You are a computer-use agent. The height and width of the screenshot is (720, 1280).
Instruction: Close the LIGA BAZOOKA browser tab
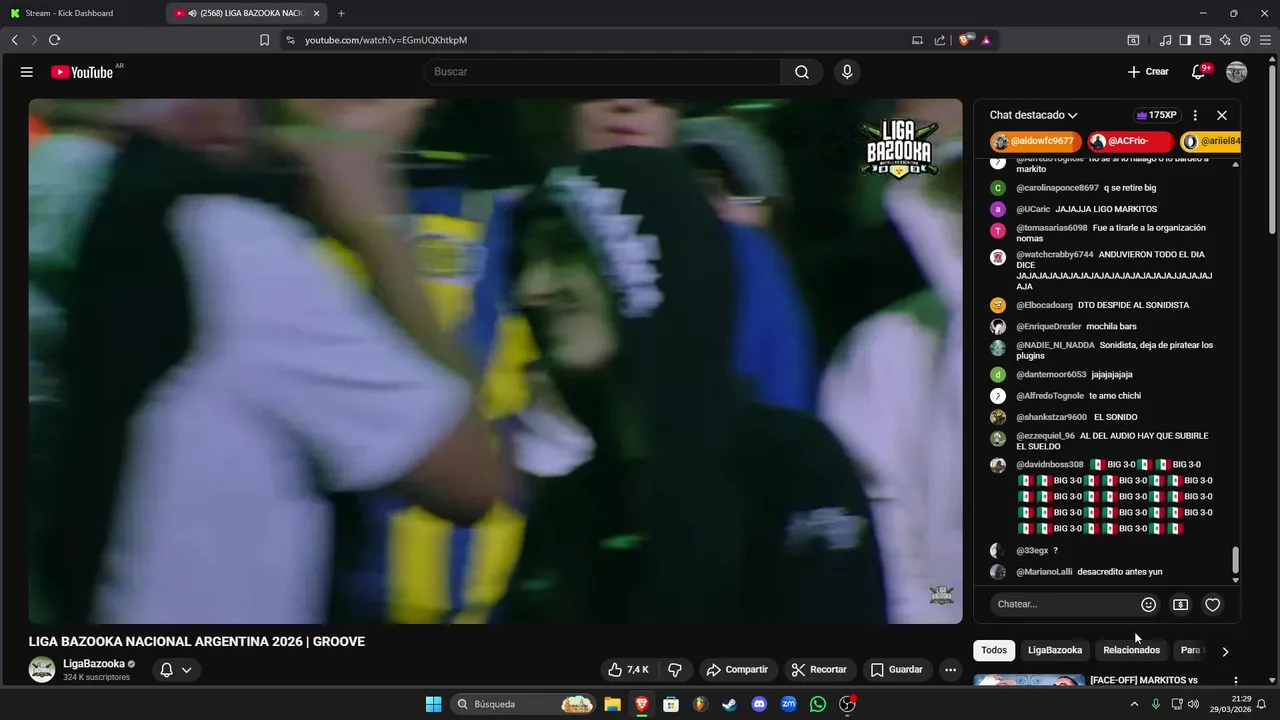[x=317, y=13]
